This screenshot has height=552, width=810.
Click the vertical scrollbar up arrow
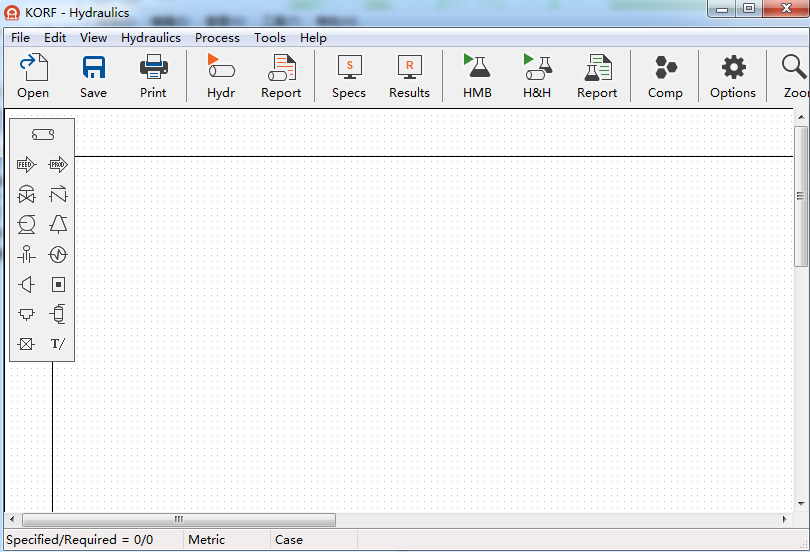pos(802,118)
